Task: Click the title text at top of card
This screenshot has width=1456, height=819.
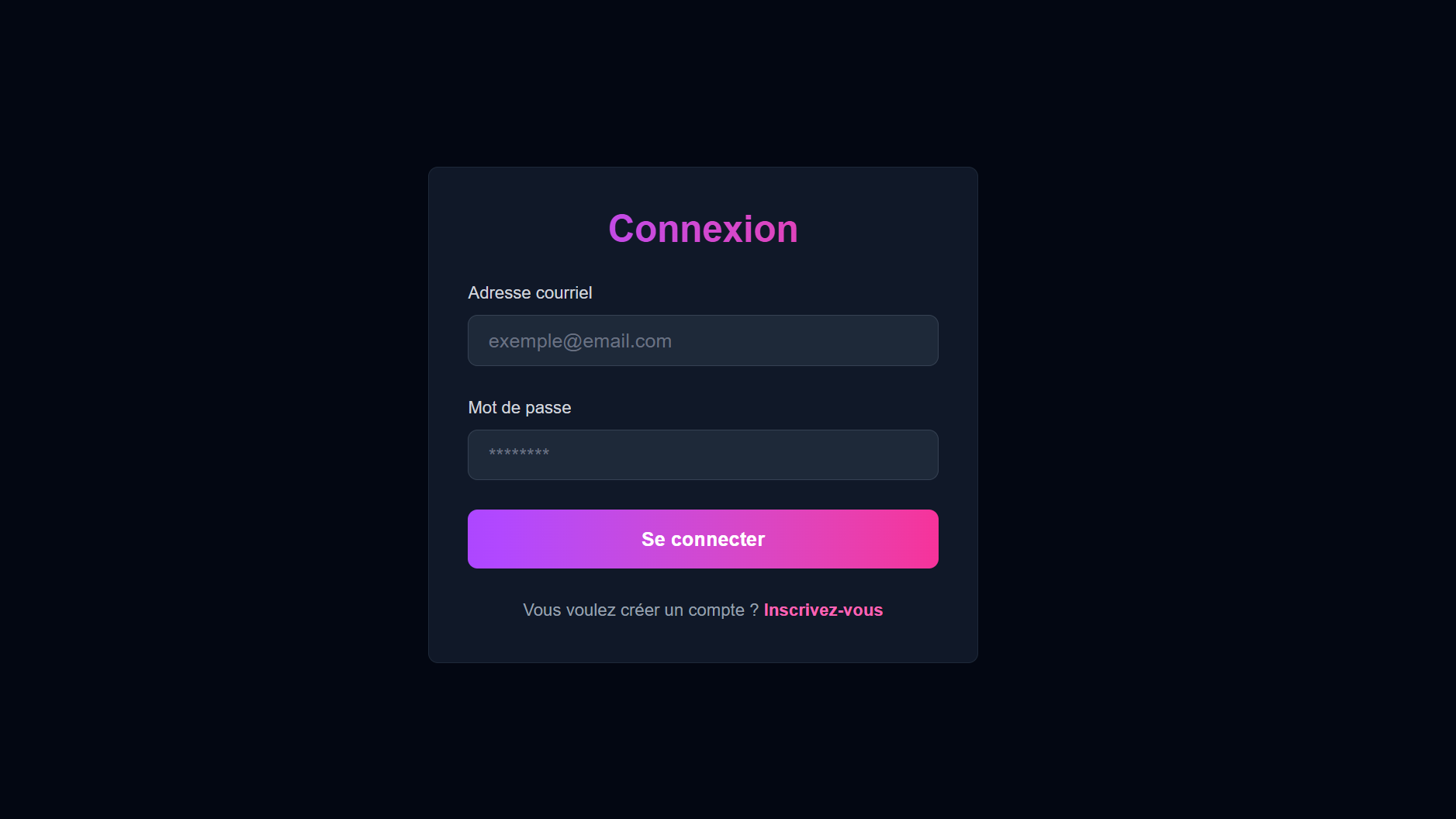Action: [703, 229]
